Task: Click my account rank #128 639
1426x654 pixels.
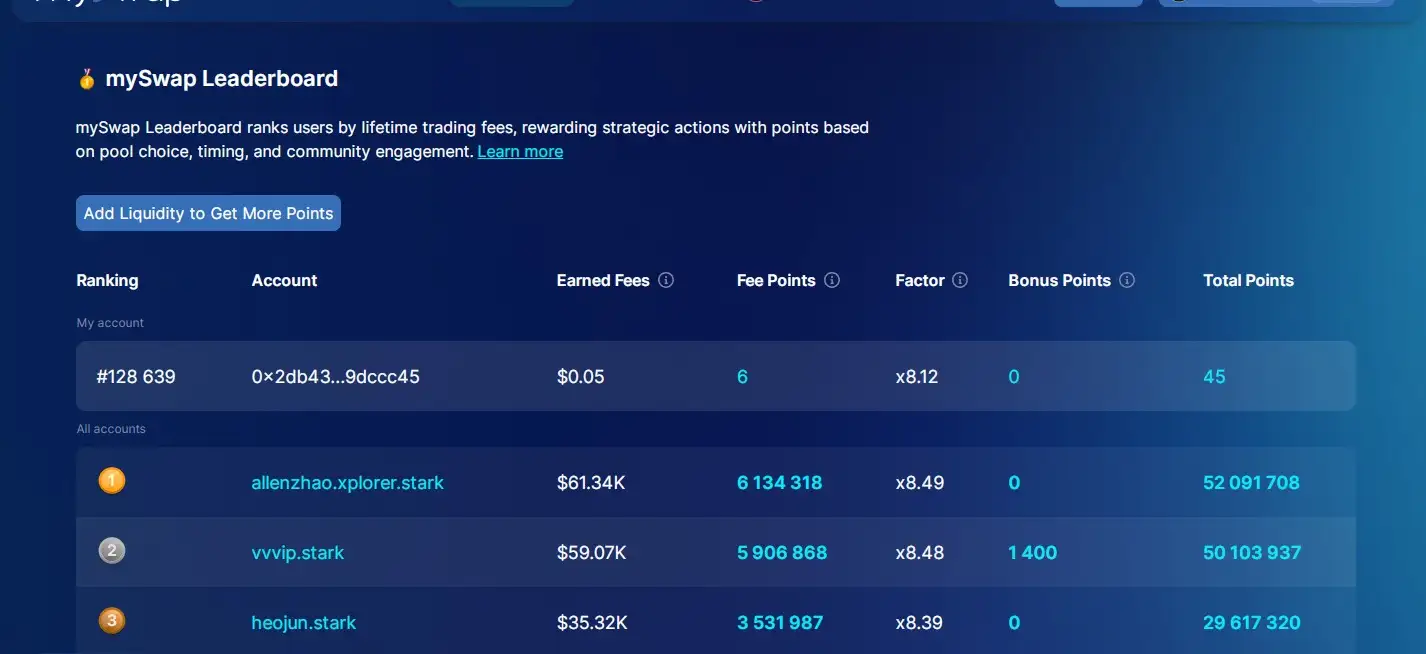Action: point(136,377)
